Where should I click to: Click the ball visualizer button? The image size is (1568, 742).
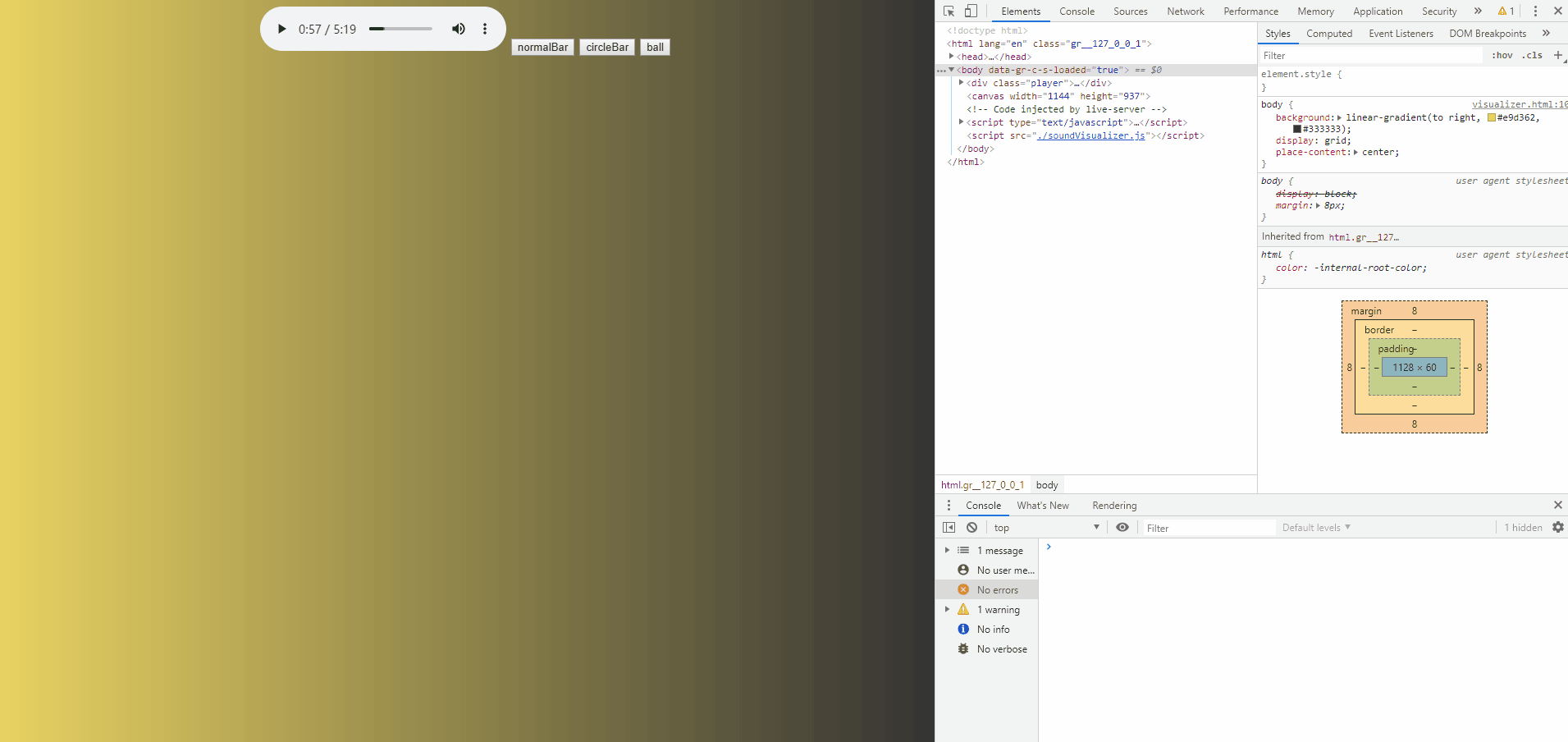(x=655, y=48)
